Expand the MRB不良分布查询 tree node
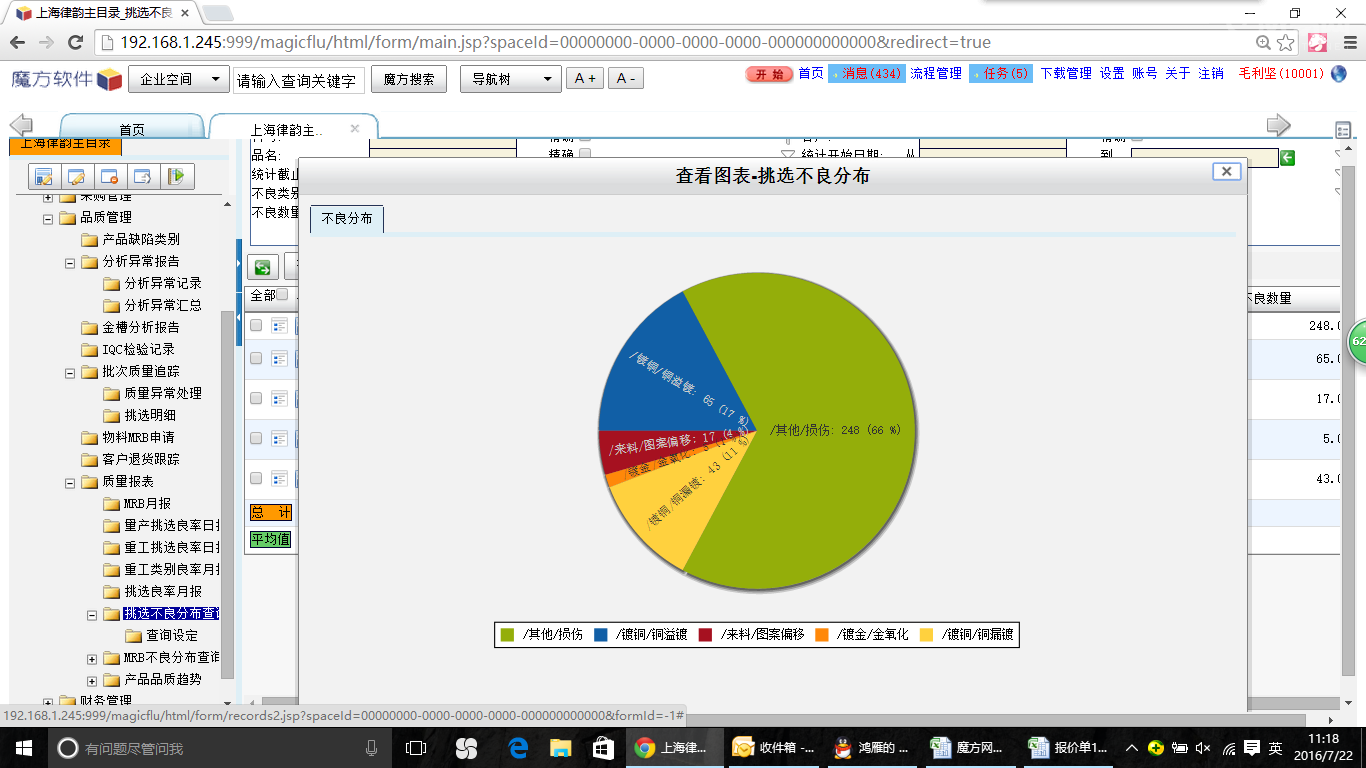Image resolution: width=1366 pixels, height=768 pixels. tap(92, 658)
